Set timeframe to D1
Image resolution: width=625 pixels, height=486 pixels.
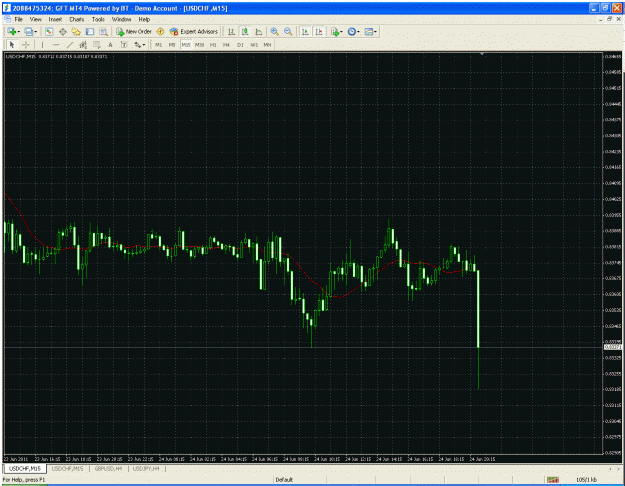240,45
